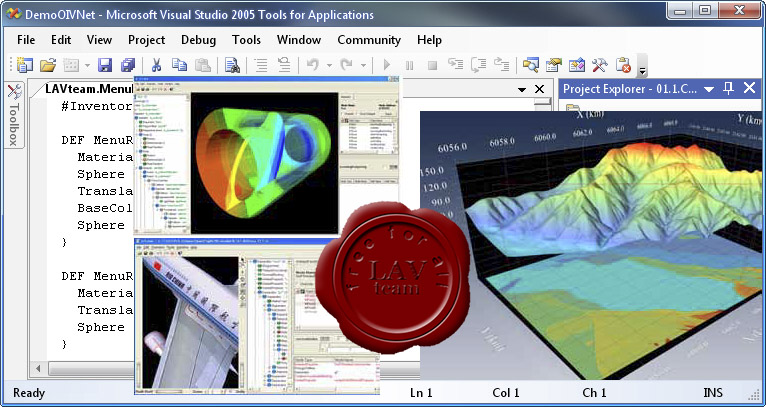
Task: Expand the Add New Item dropdown arrow
Action: (x=87, y=65)
